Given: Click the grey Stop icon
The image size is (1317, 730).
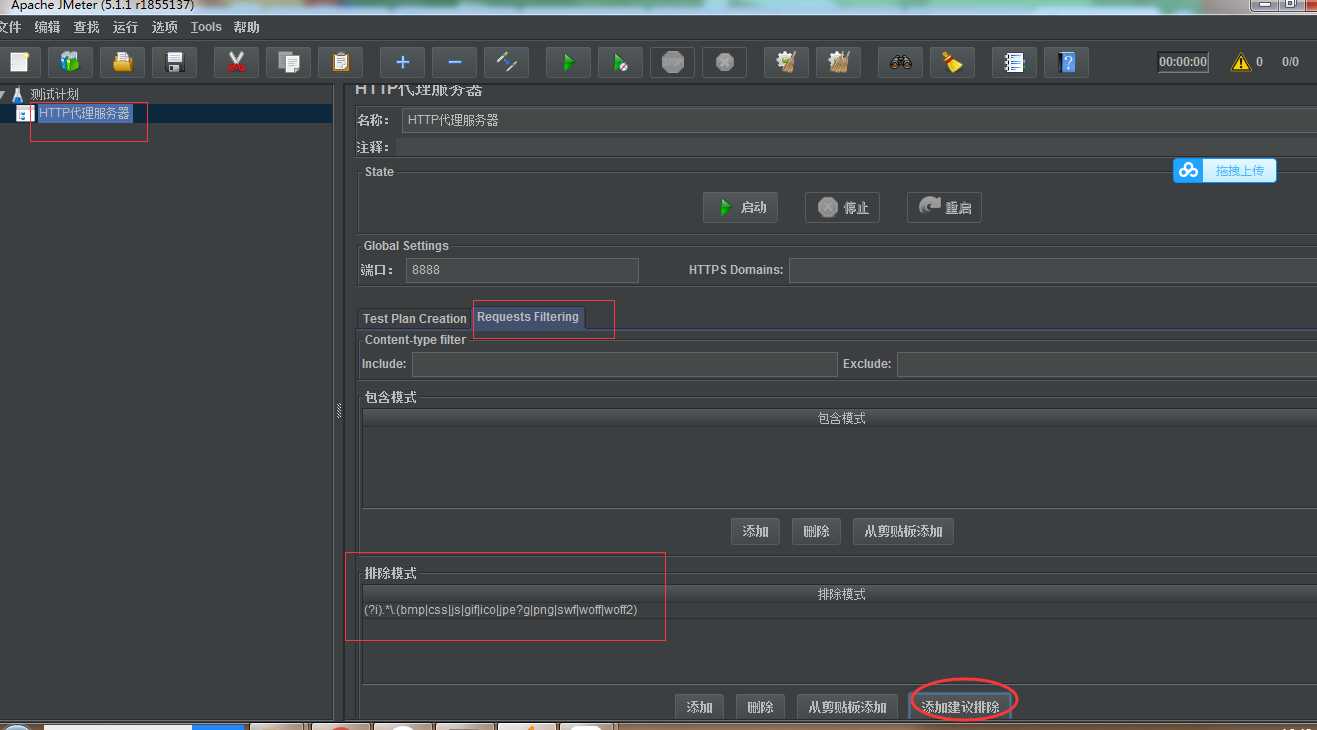Looking at the screenshot, I should pyautogui.click(x=672, y=62).
